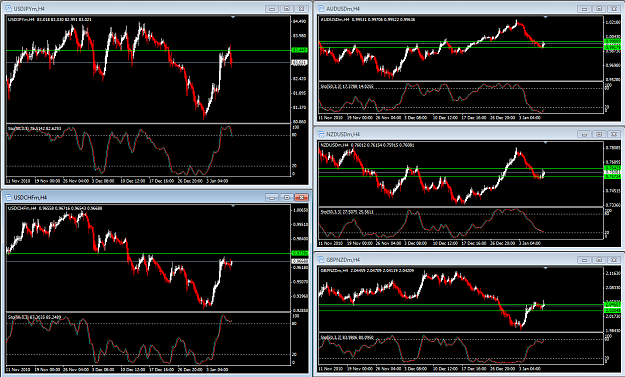Select the Sto indicator label in AUDUSDm chart
Screen dimensions: 625x377
click(347, 86)
